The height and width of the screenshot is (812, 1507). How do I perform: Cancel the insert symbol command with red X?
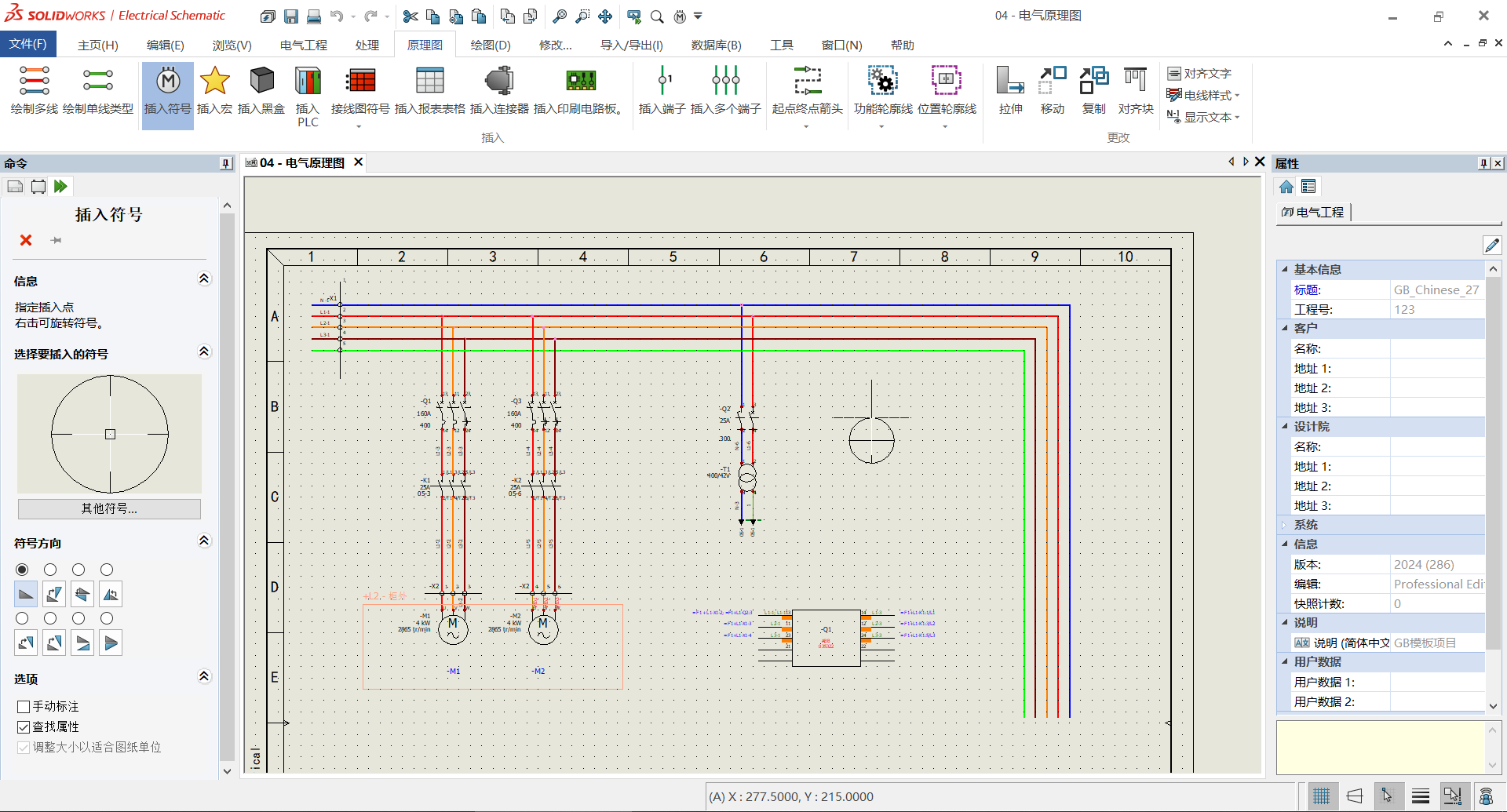pos(26,240)
